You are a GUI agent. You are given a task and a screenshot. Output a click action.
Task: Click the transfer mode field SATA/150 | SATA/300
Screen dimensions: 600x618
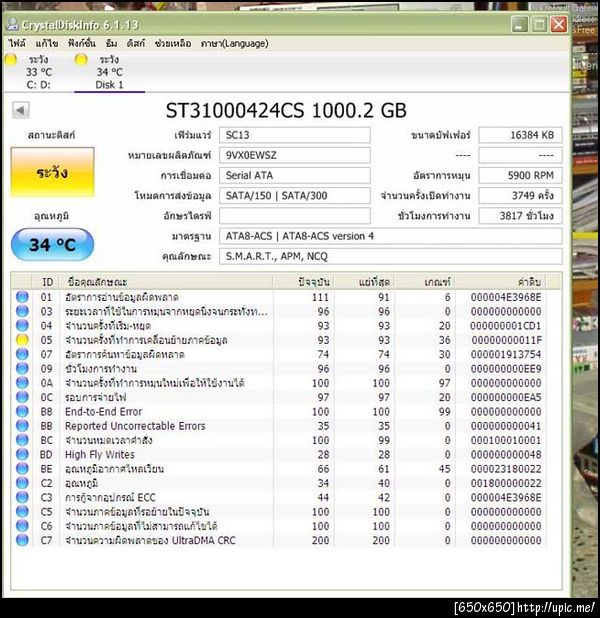294,195
